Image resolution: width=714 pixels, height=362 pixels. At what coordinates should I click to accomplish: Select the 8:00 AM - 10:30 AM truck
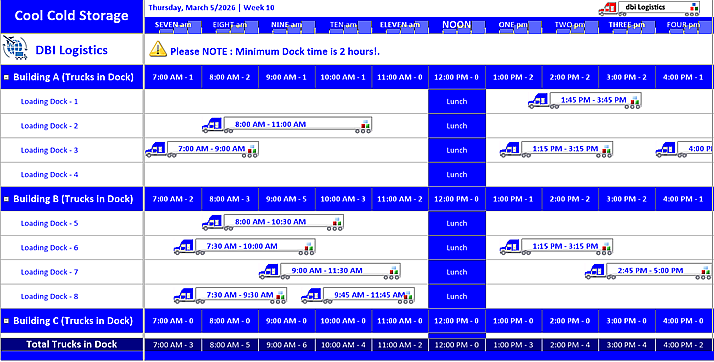(273, 222)
